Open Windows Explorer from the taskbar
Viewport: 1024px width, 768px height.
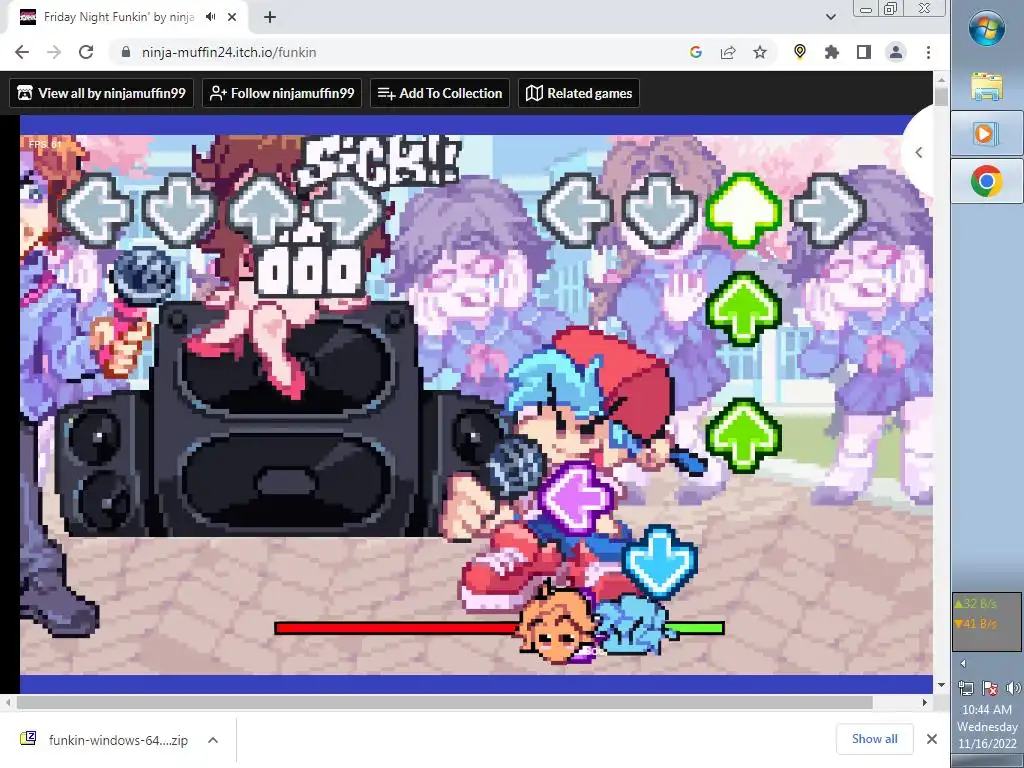(987, 87)
